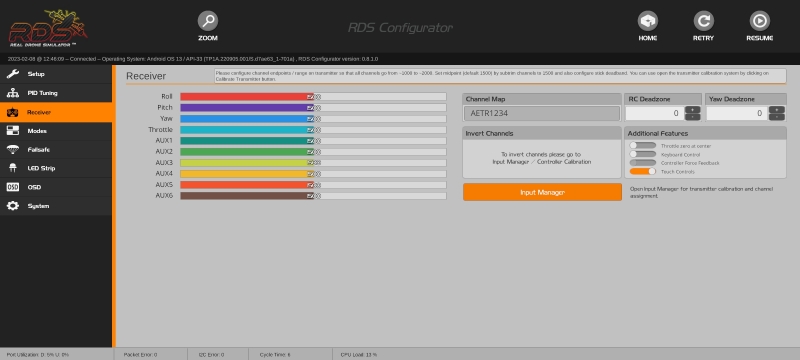Viewport: 800px width, 360px height.
Task: Click the Receiver page heading
Action: (x=146, y=76)
